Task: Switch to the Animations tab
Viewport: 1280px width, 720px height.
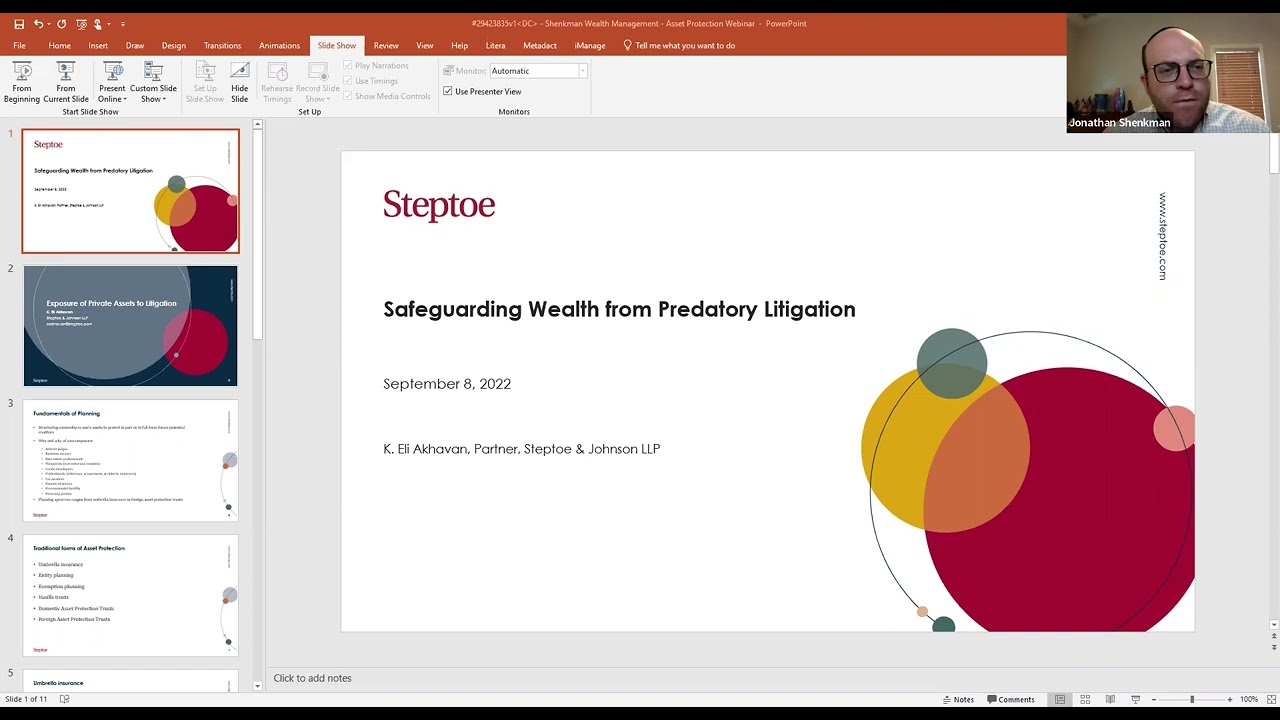Action: coord(279,45)
